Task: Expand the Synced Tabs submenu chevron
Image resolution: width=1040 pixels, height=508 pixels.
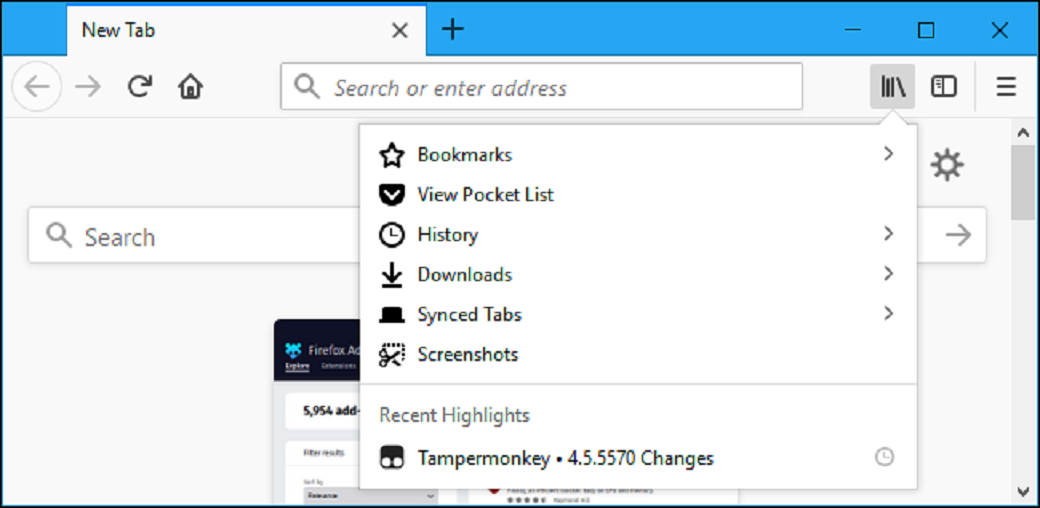Action: 889,313
